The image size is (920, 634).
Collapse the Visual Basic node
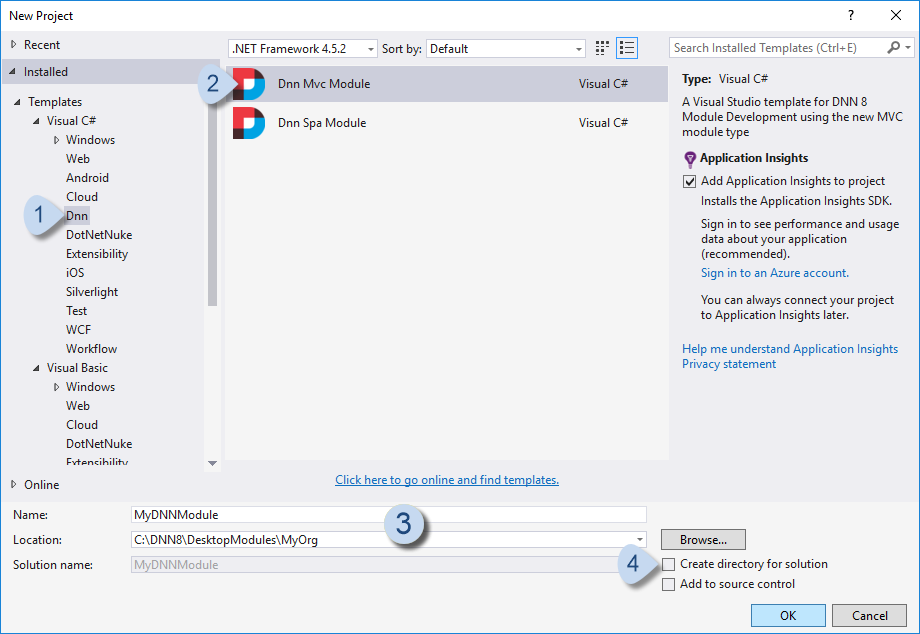(36, 368)
